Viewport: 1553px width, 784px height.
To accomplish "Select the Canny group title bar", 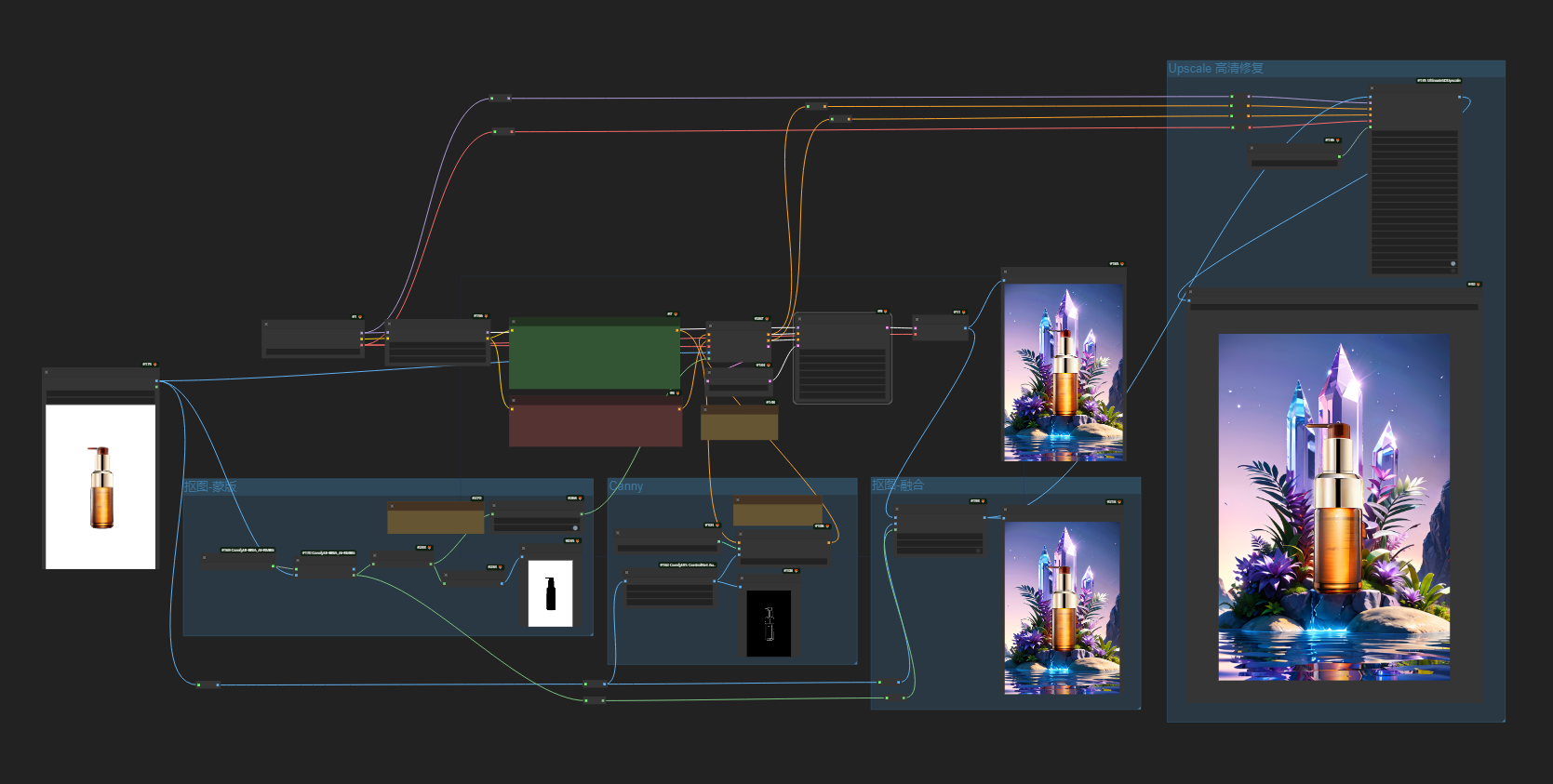I will tap(732, 485).
